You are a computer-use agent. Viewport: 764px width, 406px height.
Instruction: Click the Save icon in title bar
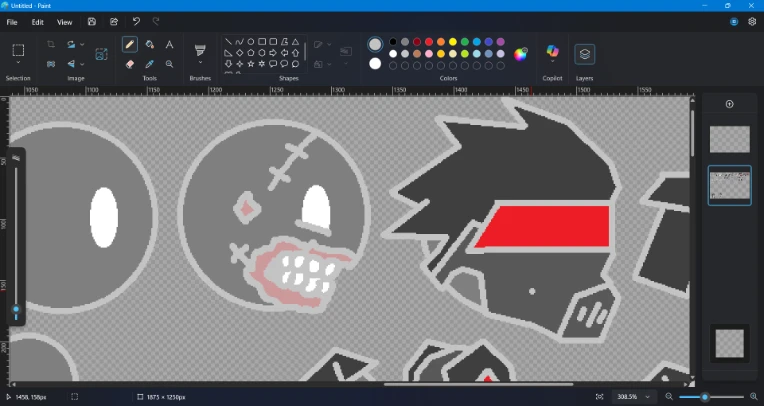[92, 22]
